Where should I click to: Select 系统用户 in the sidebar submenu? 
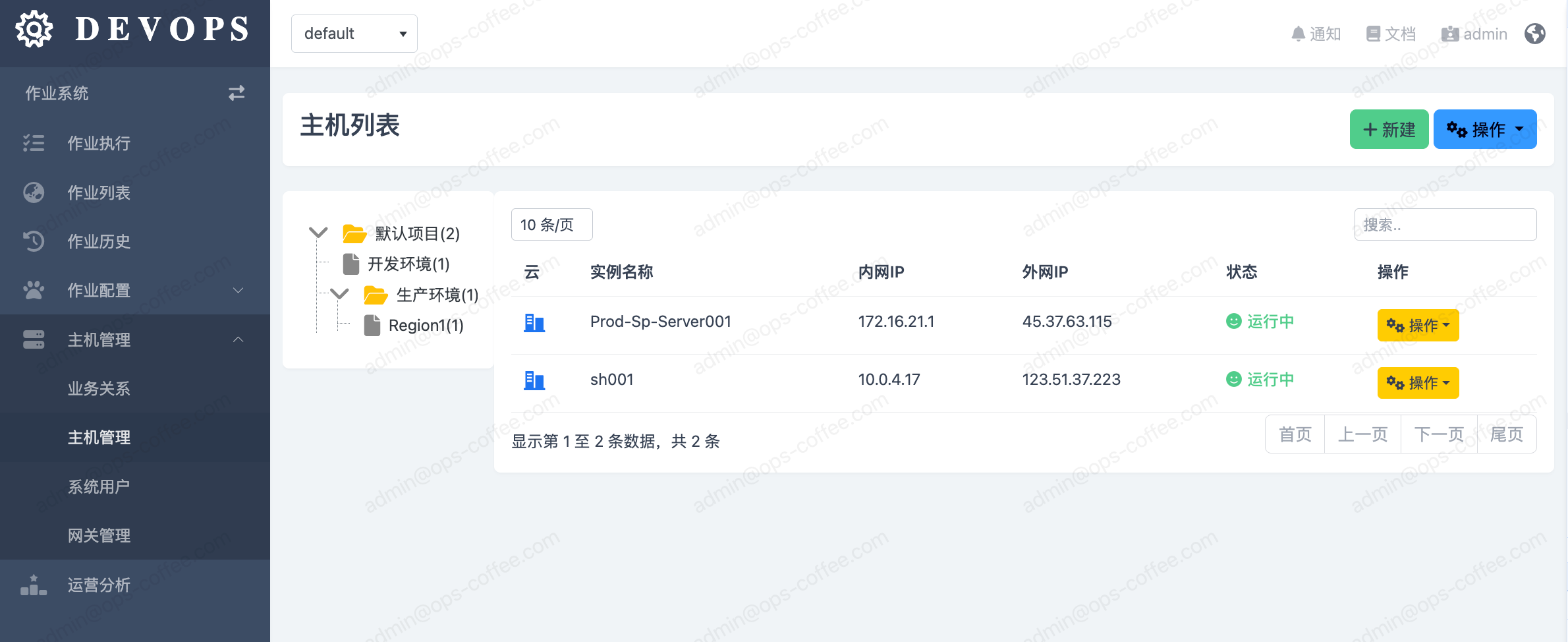(99, 486)
